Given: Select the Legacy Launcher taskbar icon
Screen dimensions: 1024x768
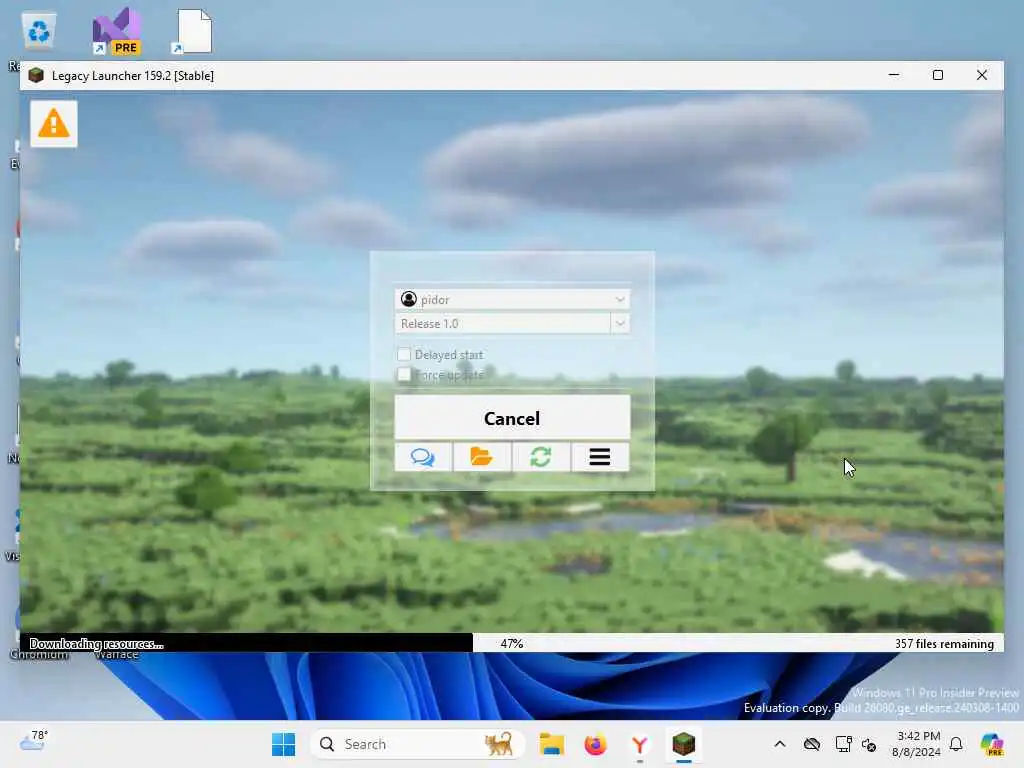Looking at the screenshot, I should tap(684, 744).
